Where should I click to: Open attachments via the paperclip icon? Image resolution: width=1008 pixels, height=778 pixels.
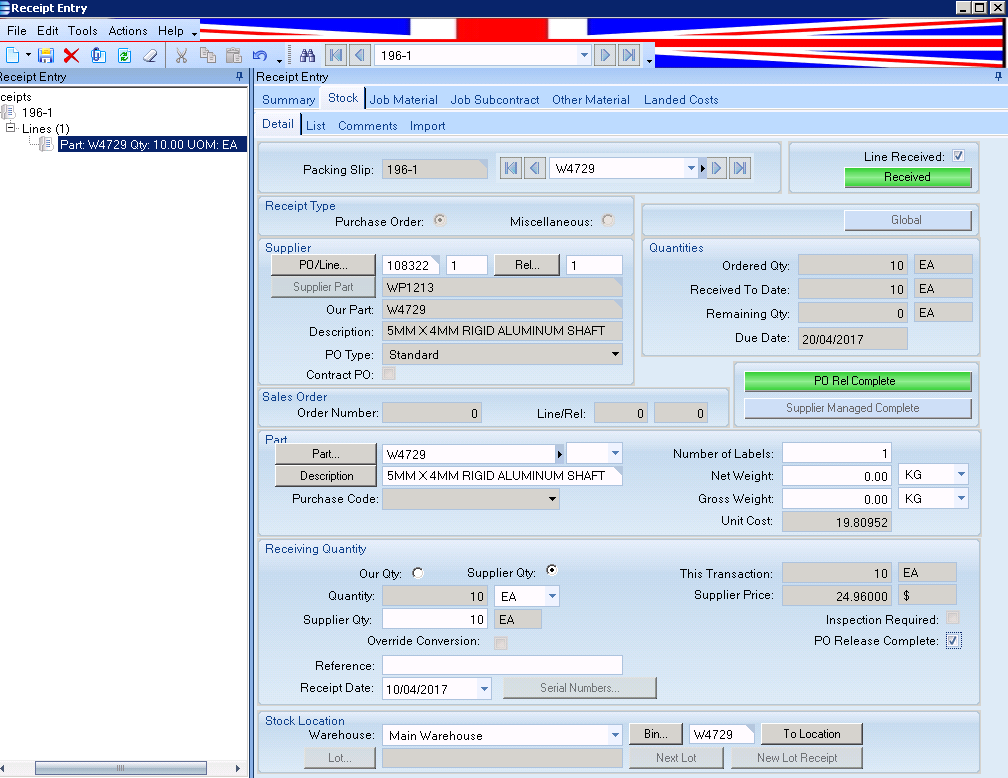98,55
